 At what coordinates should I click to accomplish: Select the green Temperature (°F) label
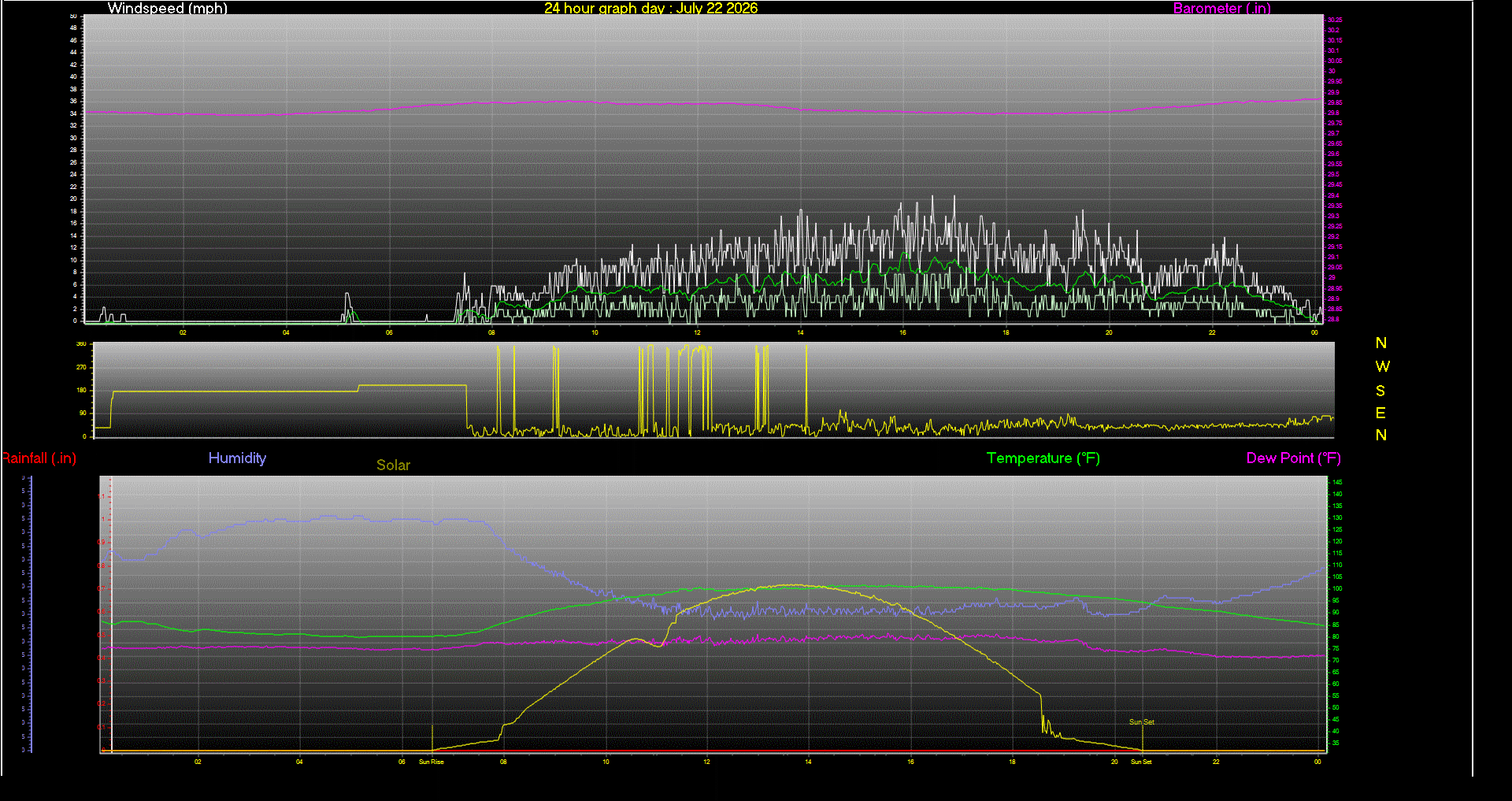pyautogui.click(x=1043, y=458)
